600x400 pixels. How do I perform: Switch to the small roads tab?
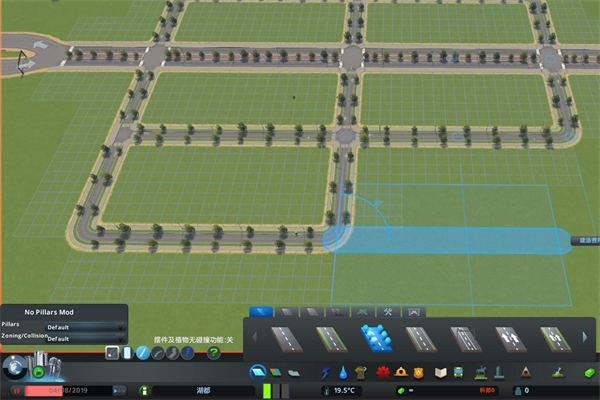tap(261, 312)
